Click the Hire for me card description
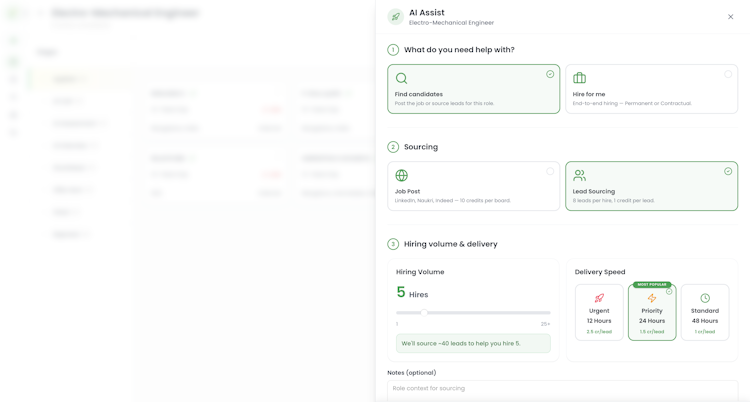 coord(632,103)
